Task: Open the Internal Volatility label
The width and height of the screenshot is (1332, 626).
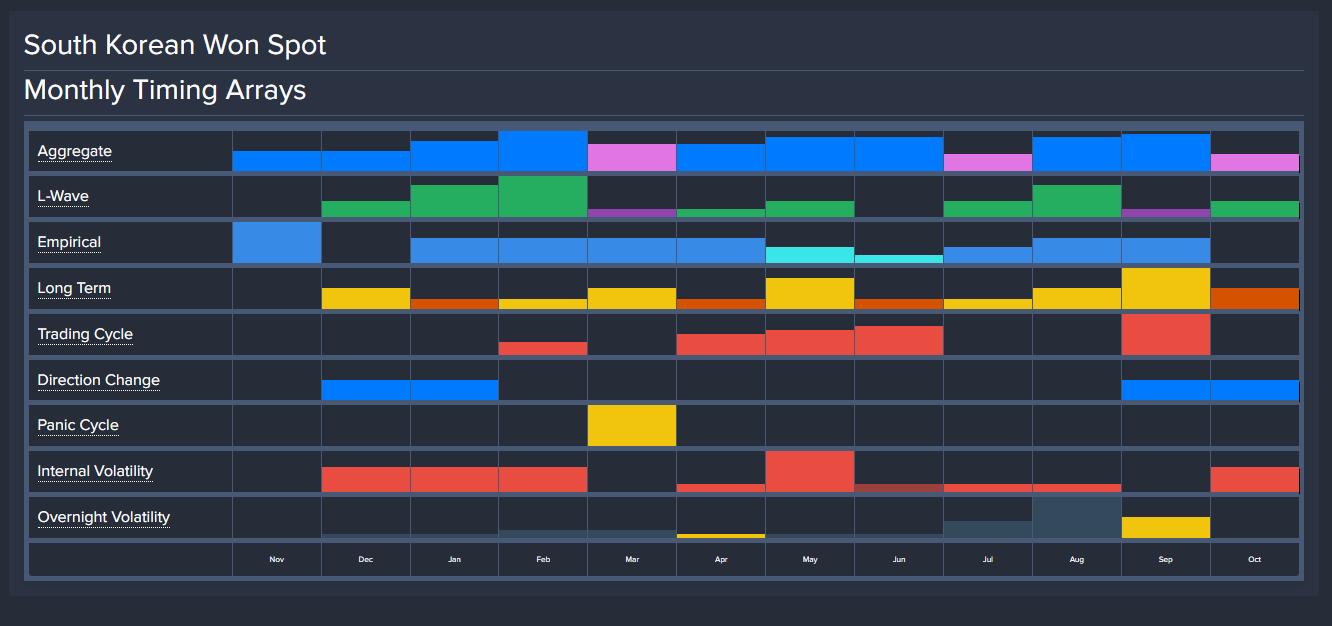Action: coord(95,471)
